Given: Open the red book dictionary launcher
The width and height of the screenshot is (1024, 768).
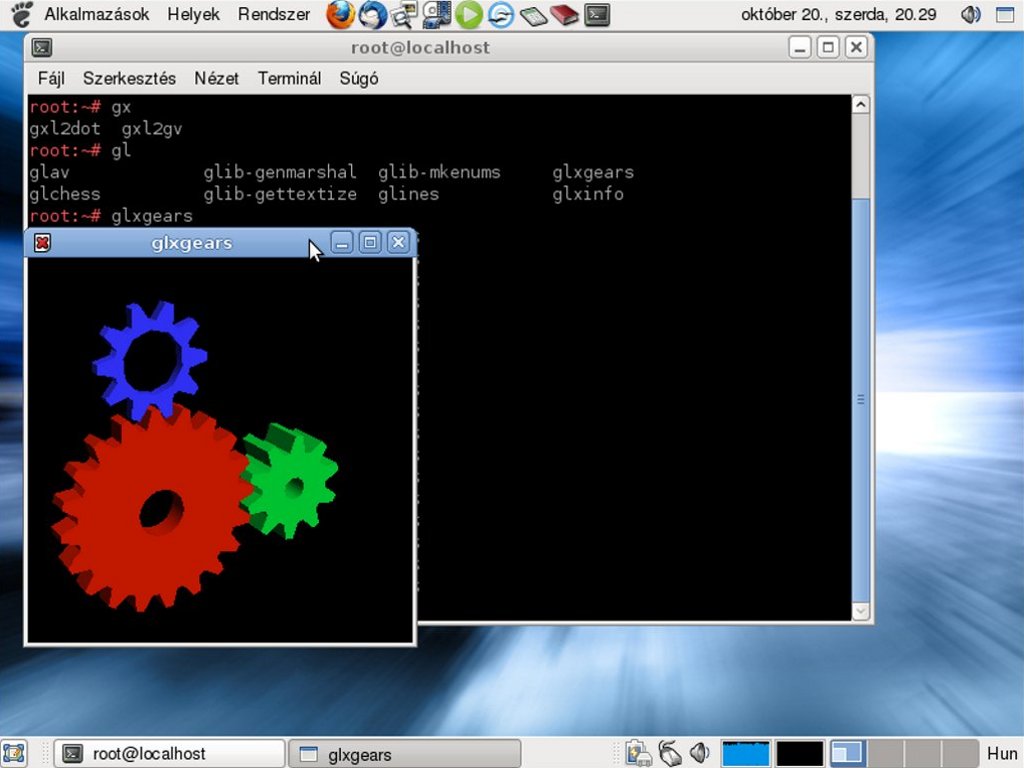Looking at the screenshot, I should coord(564,14).
